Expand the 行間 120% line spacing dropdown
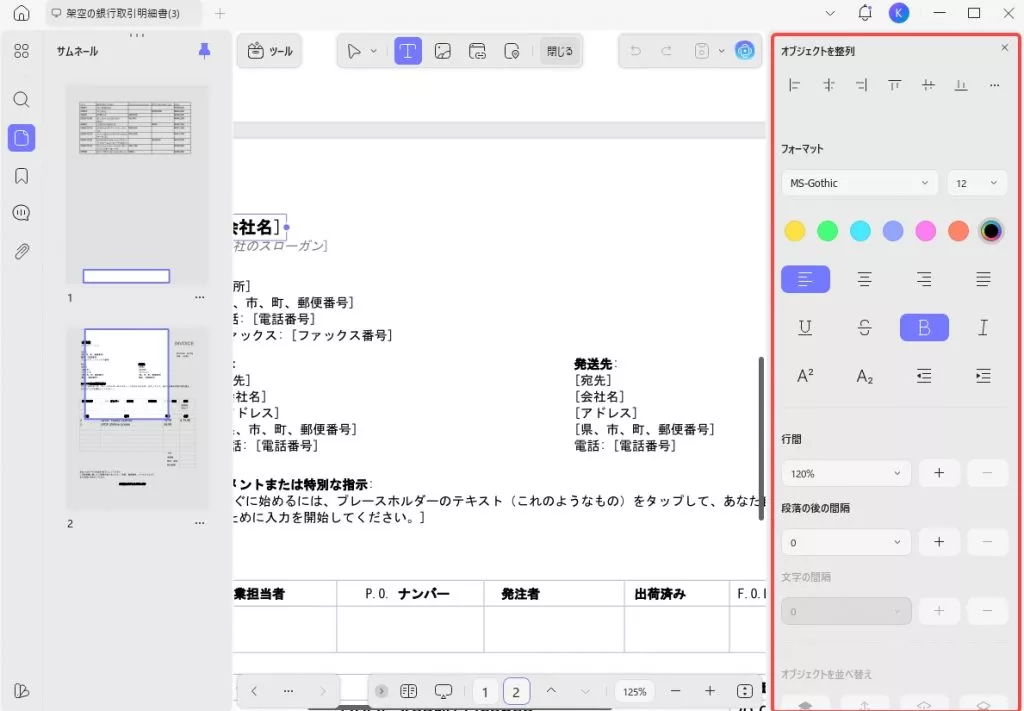The width and height of the screenshot is (1024, 711). click(845, 472)
